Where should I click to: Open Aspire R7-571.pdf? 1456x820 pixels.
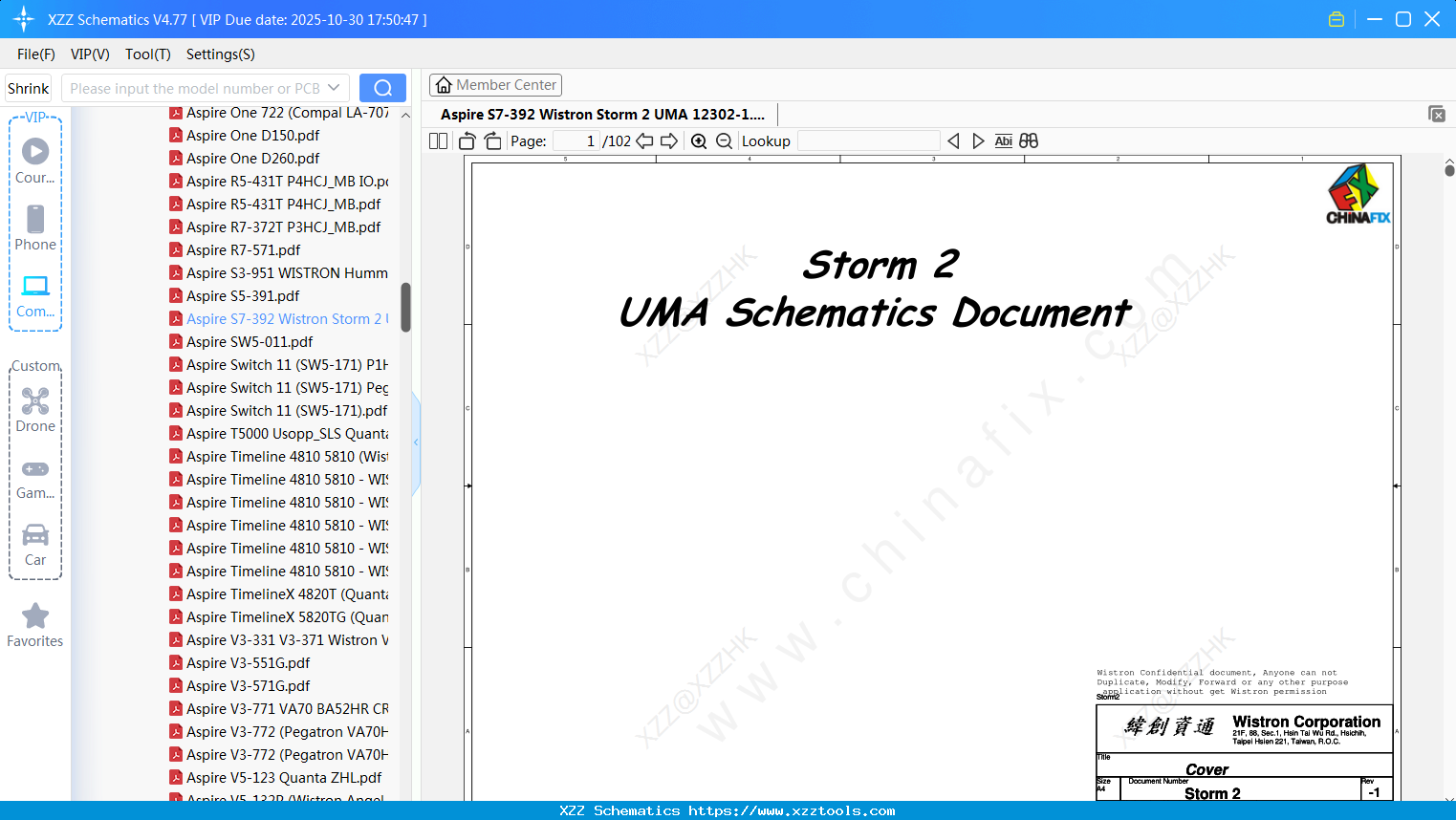click(235, 250)
